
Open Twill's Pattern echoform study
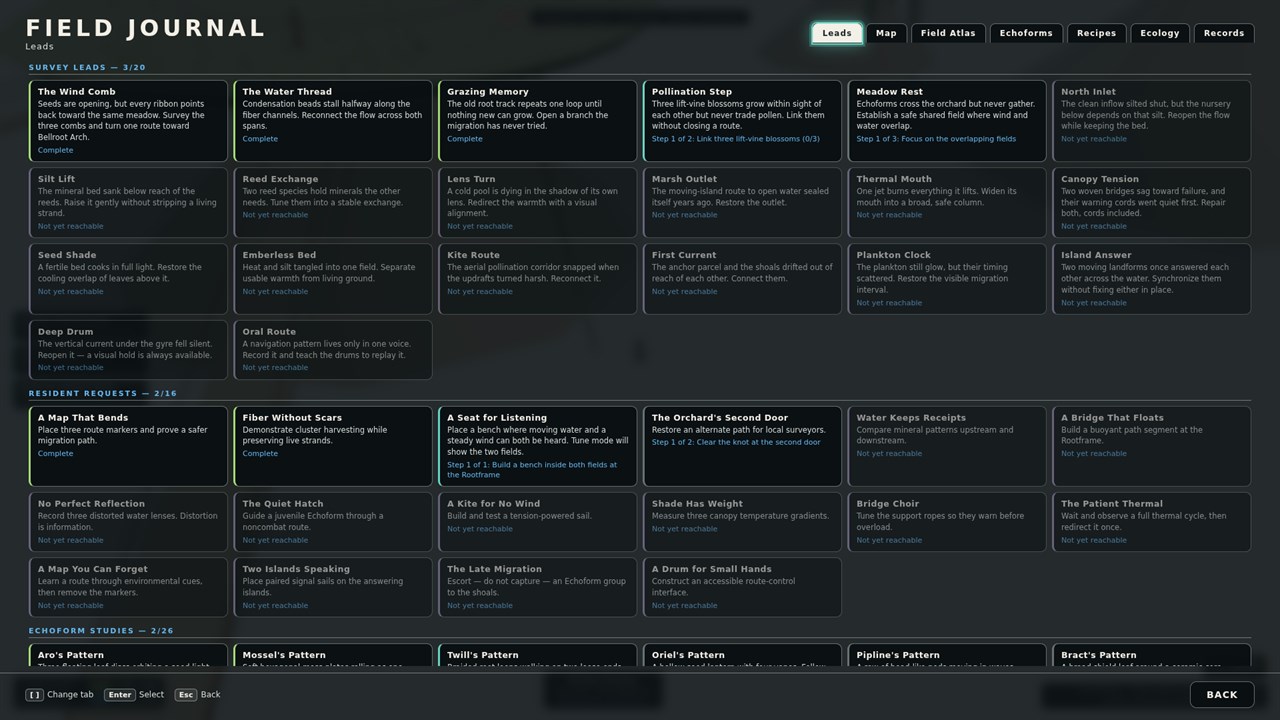coord(538,657)
